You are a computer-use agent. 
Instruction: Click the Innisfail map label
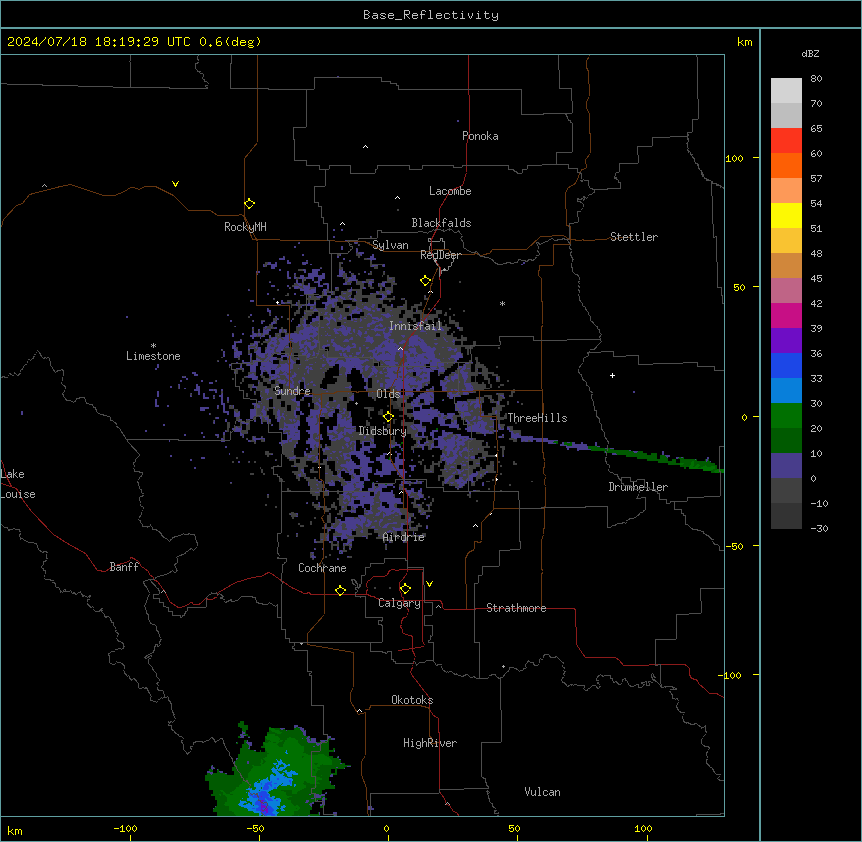point(415,326)
